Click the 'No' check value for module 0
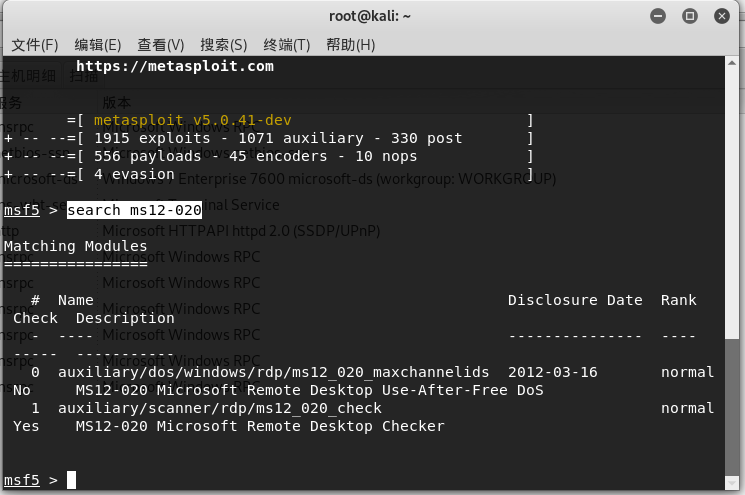 coord(22,390)
